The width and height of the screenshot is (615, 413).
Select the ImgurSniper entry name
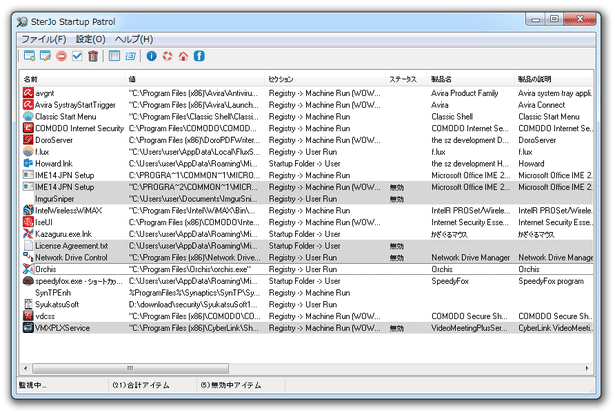tap(55, 199)
